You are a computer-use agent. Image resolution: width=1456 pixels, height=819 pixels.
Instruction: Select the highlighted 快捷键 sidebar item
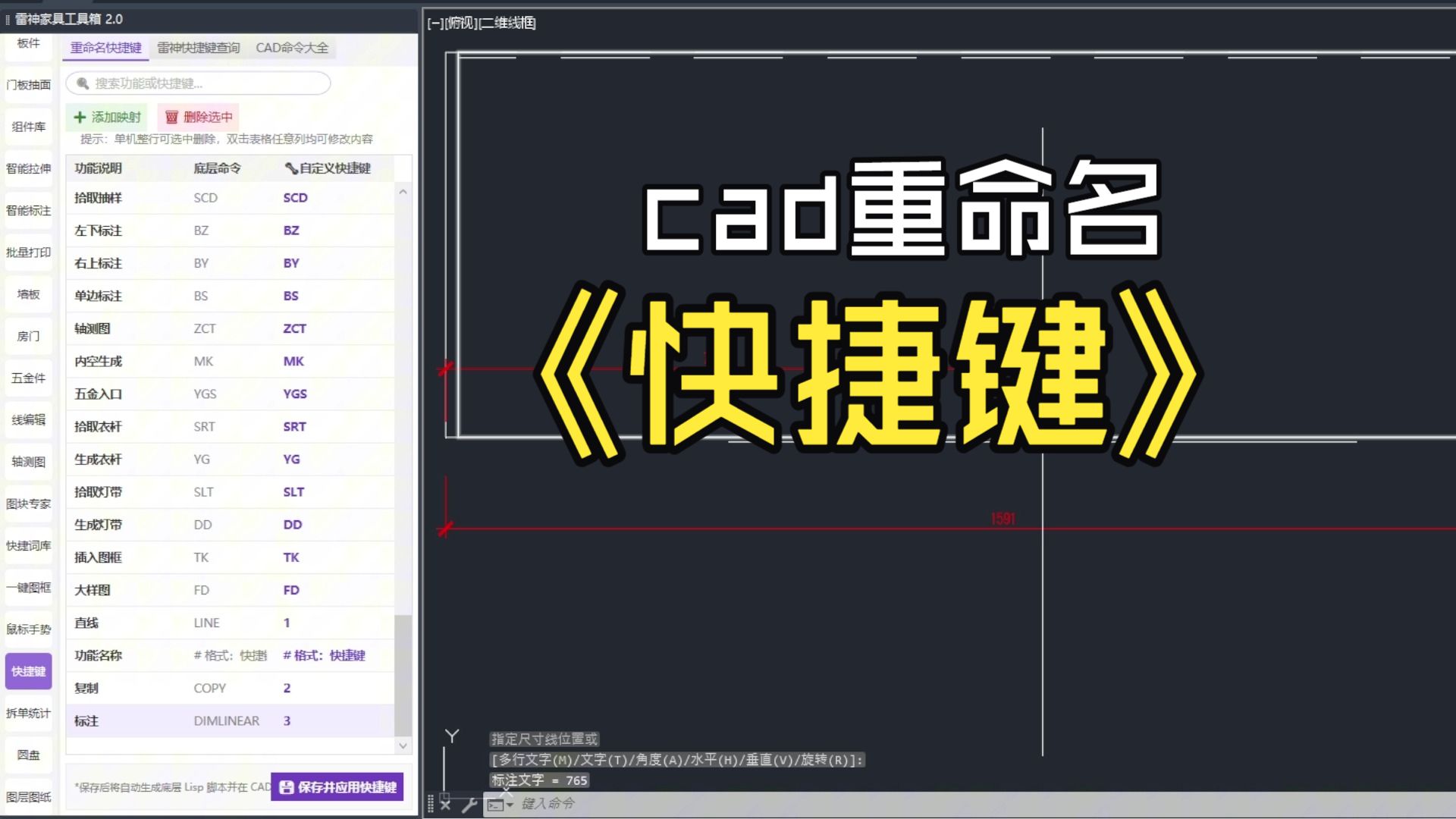[x=29, y=671]
